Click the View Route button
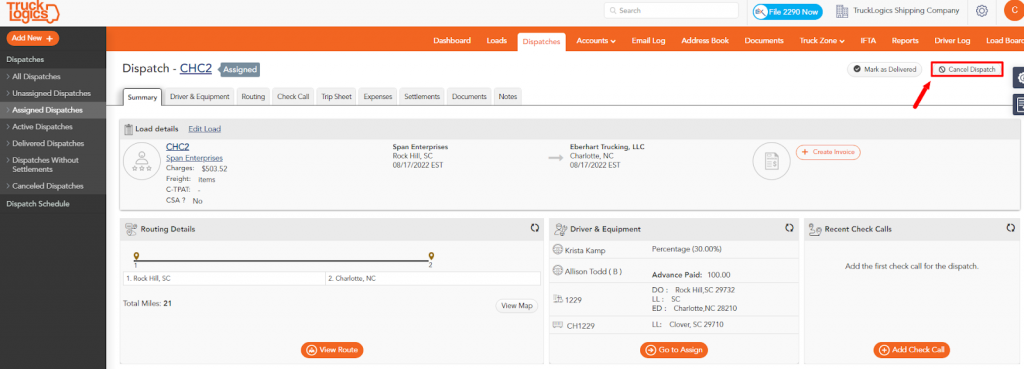This screenshot has height=369, width=1024. [x=332, y=350]
